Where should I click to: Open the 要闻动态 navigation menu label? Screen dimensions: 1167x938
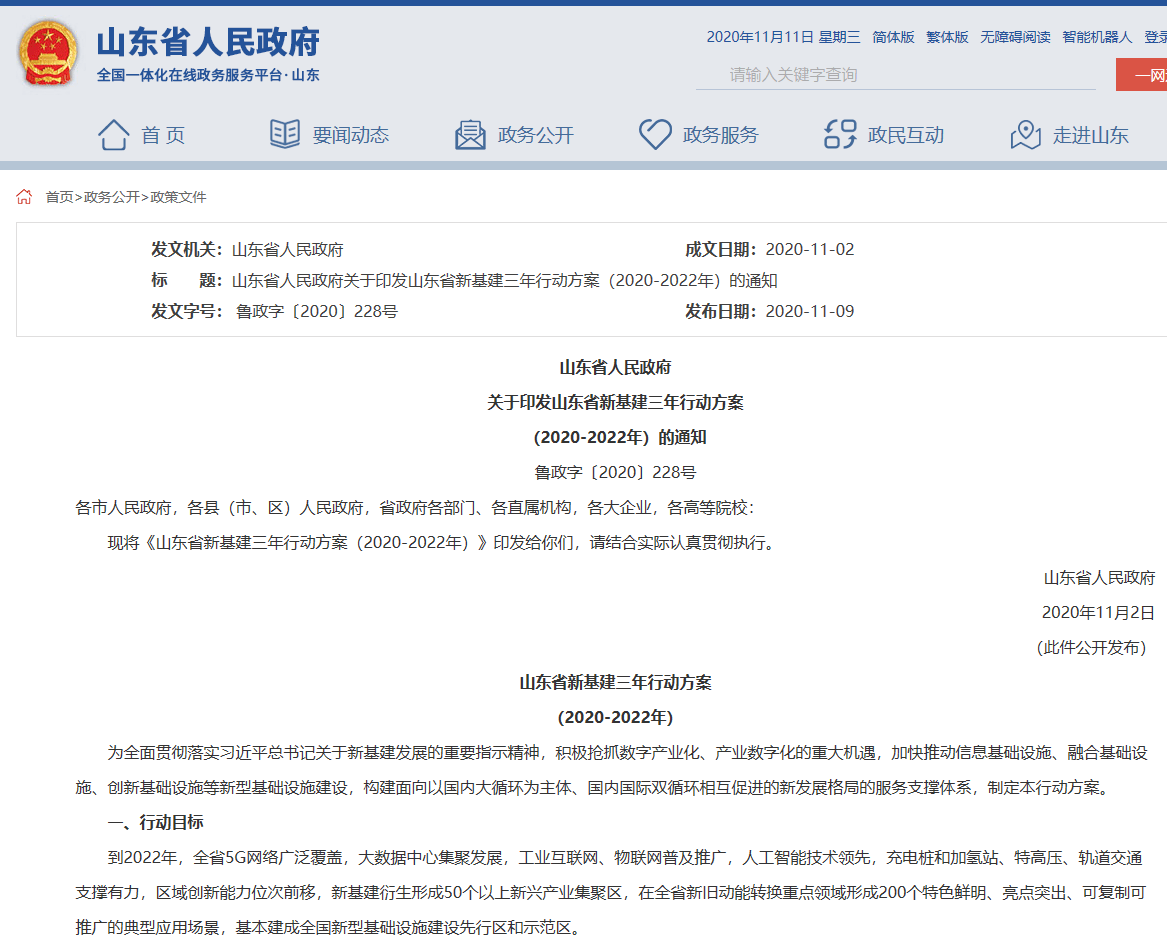[350, 135]
